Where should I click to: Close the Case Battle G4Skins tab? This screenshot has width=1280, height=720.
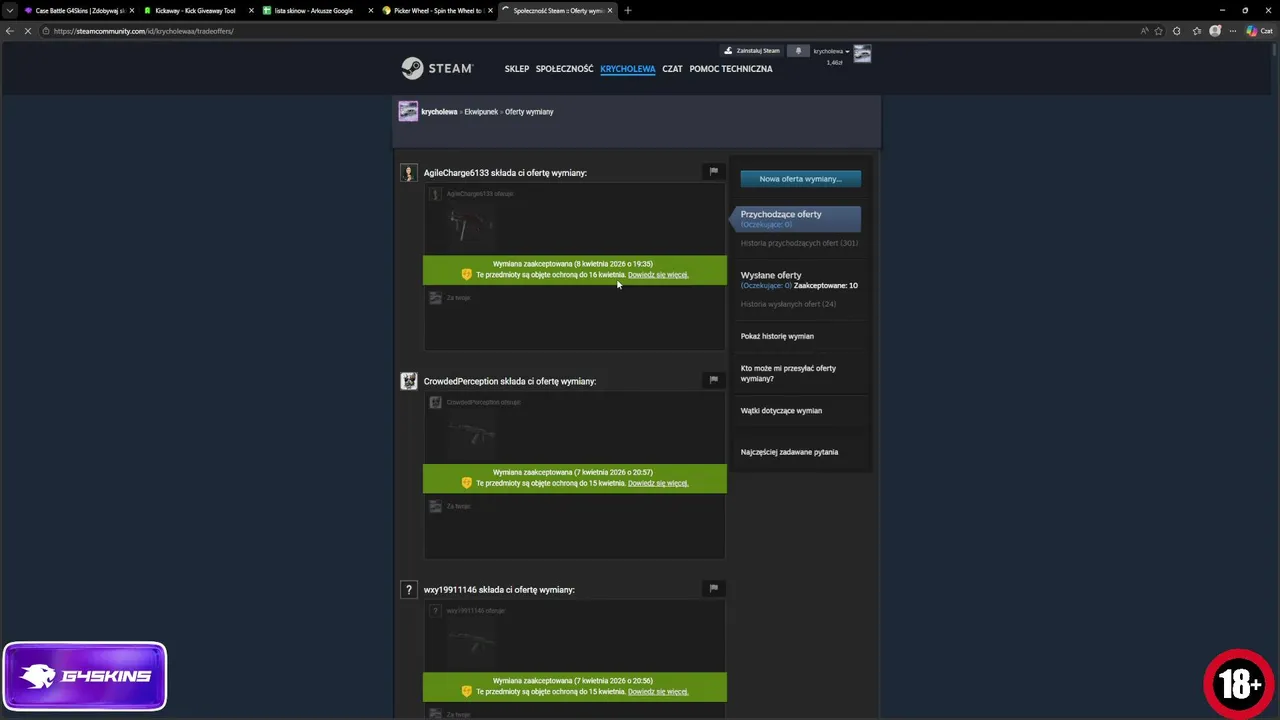pos(132,10)
